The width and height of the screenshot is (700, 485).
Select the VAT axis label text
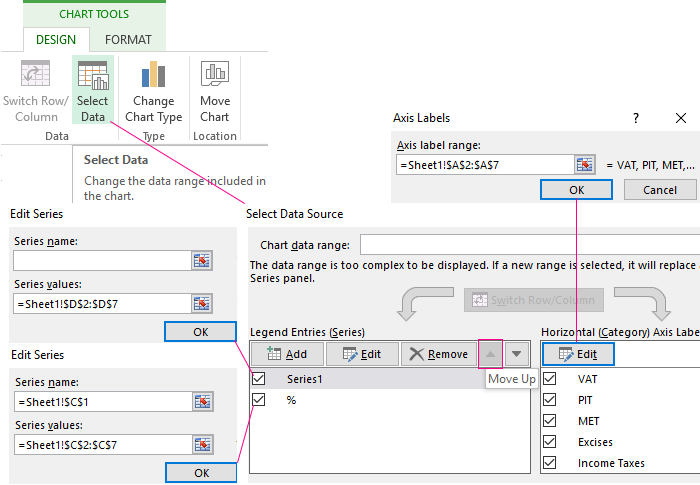587,379
